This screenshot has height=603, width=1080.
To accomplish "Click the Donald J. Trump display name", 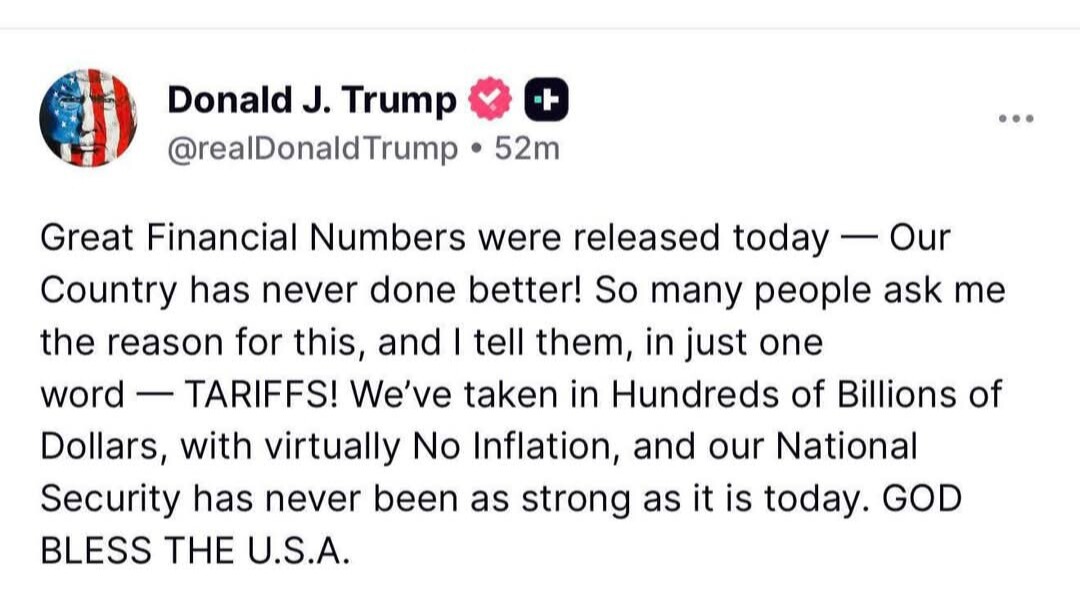I will (x=311, y=99).
